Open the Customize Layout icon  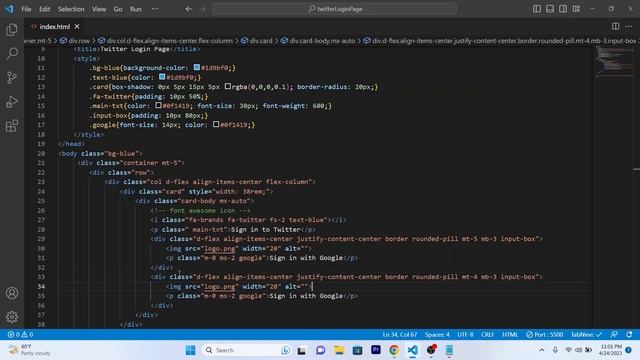[x=576, y=9]
